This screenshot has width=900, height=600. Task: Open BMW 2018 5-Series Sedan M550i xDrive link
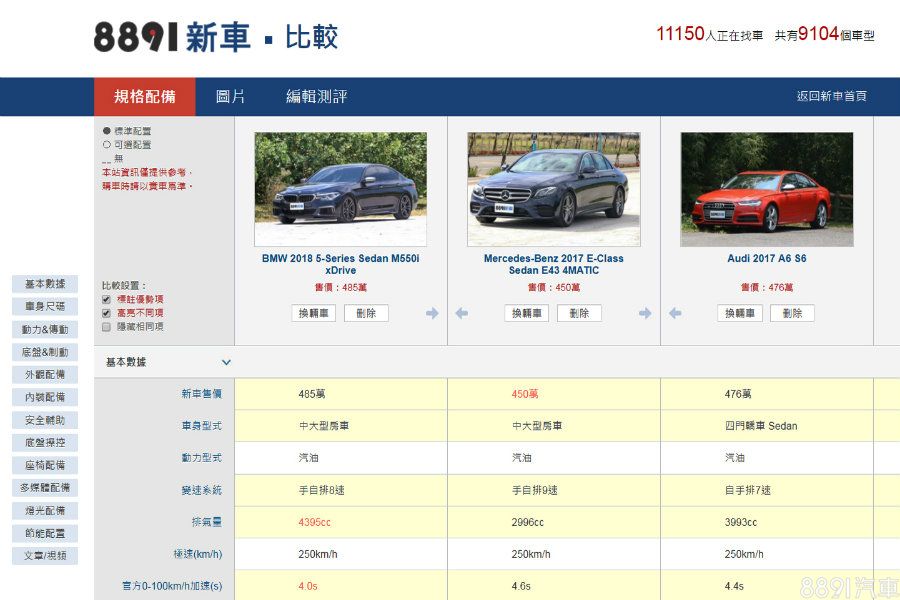(x=341, y=264)
